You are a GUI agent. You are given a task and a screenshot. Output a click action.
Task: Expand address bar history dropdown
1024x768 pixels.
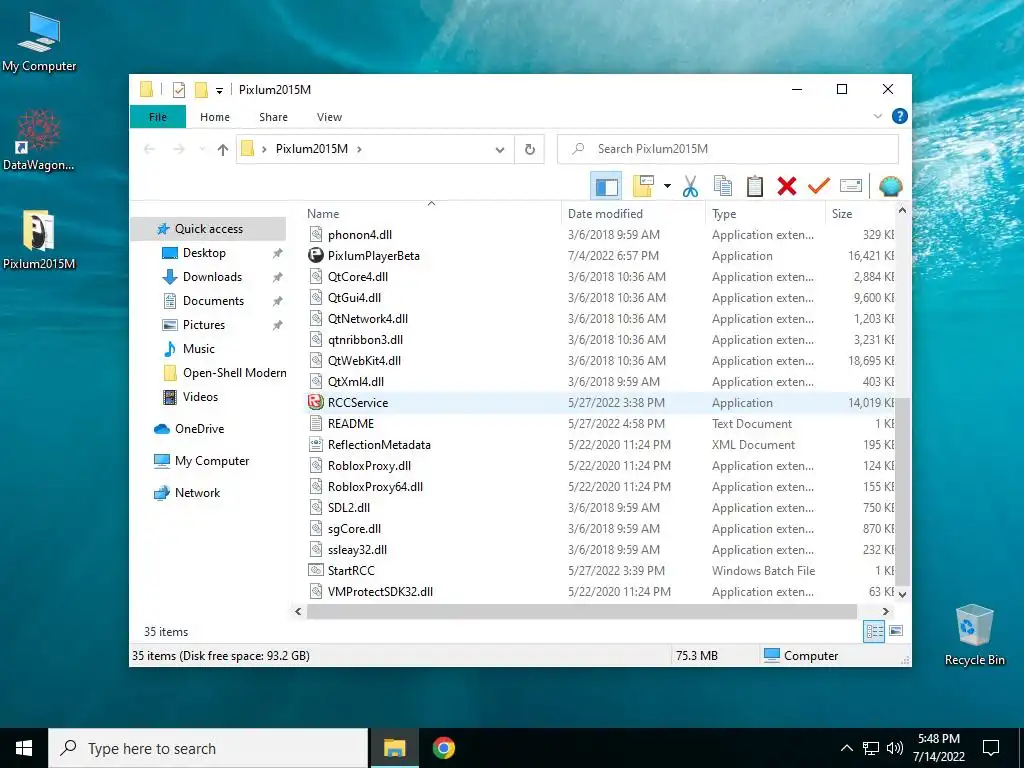tap(500, 150)
